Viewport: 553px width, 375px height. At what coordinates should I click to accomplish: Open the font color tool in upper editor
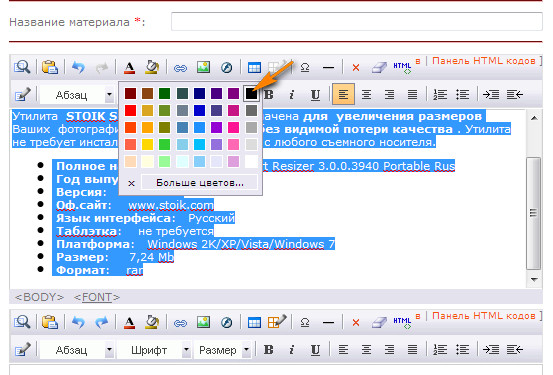coord(129,67)
